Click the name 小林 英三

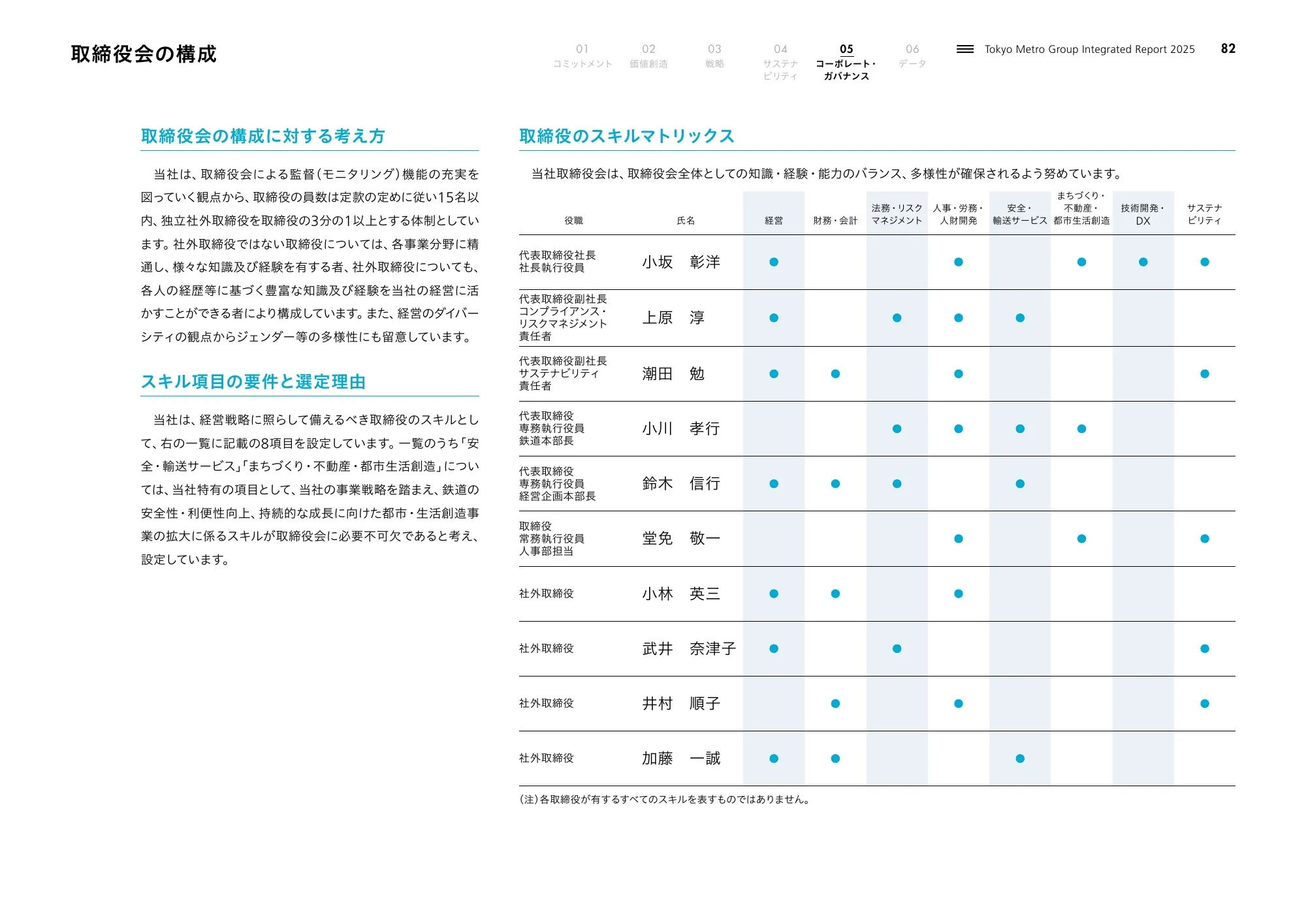click(x=681, y=594)
